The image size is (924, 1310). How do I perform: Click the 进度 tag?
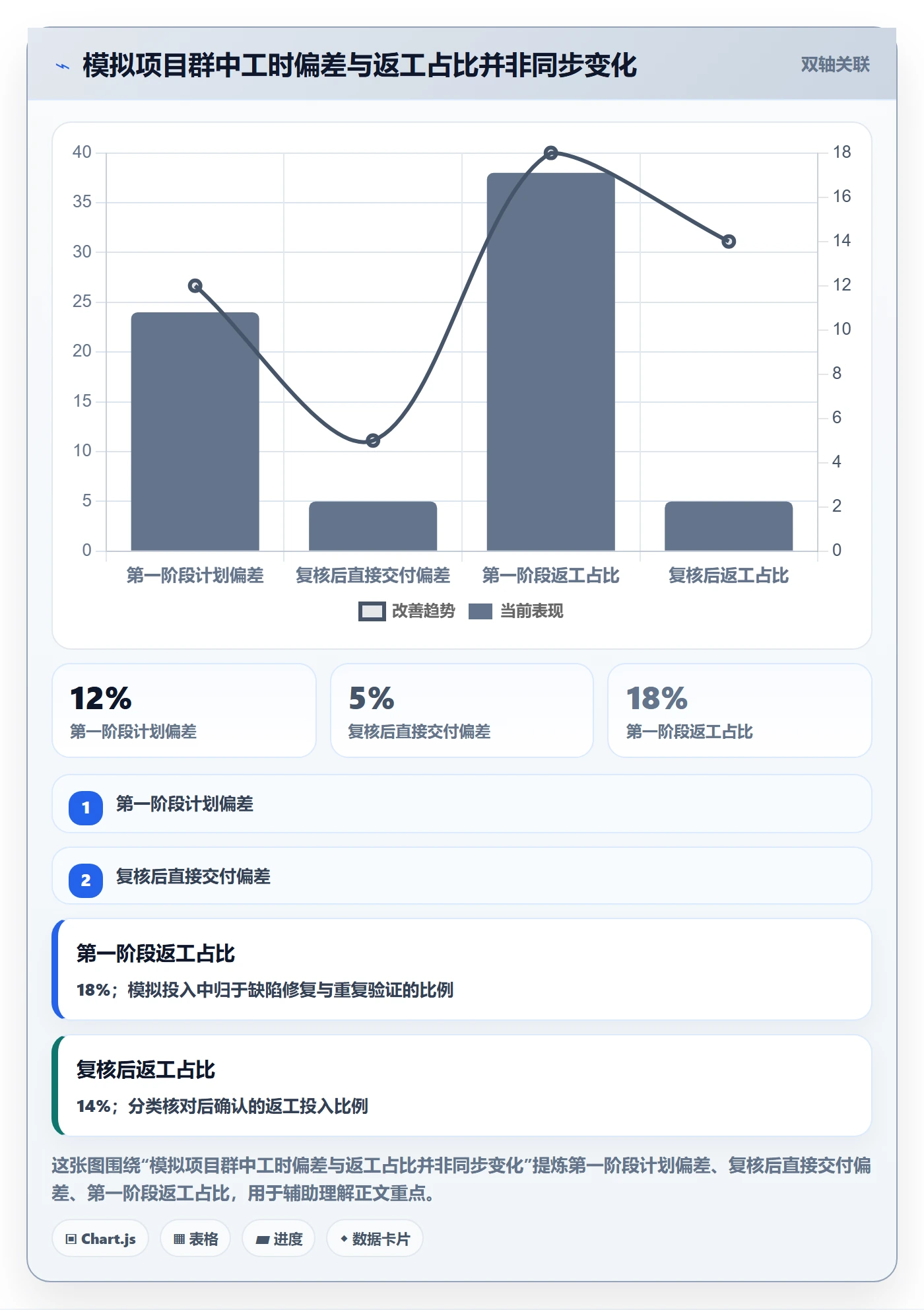pos(279,1239)
